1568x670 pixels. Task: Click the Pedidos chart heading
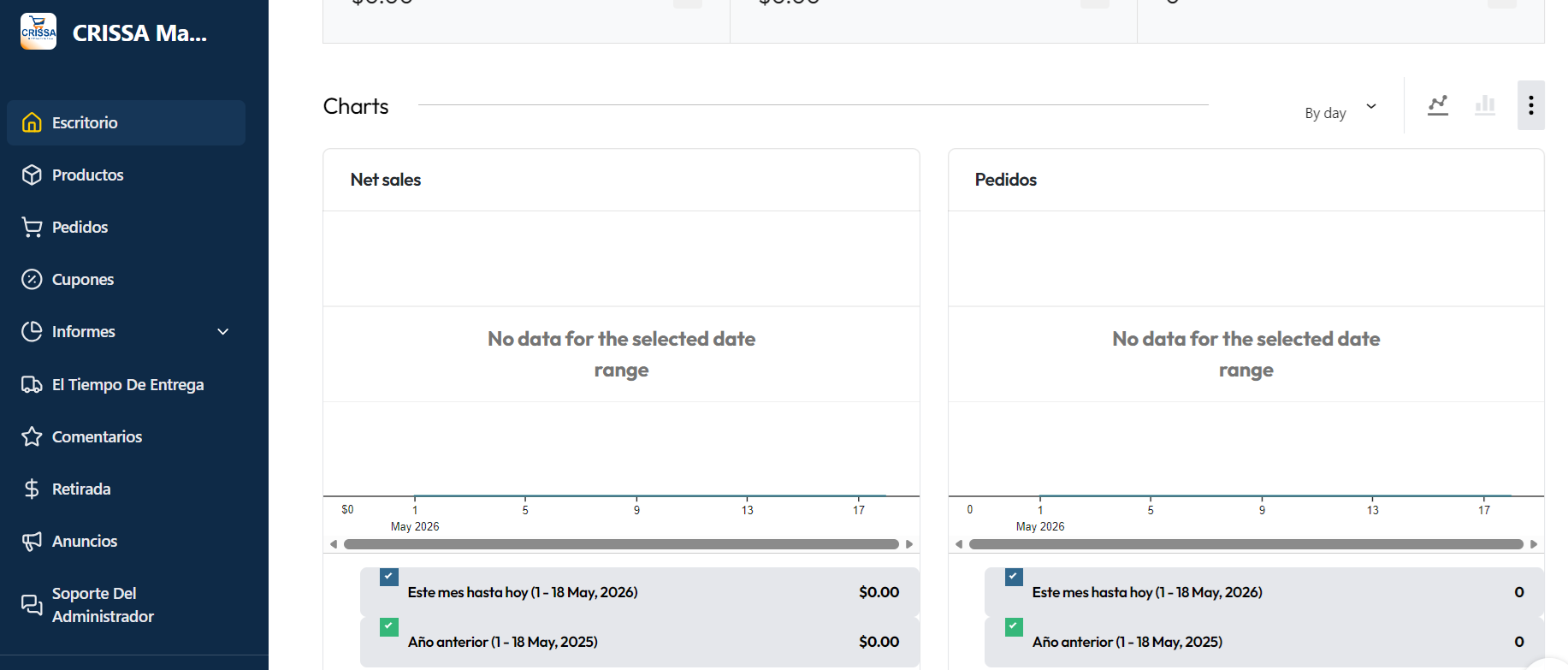tap(1006, 180)
